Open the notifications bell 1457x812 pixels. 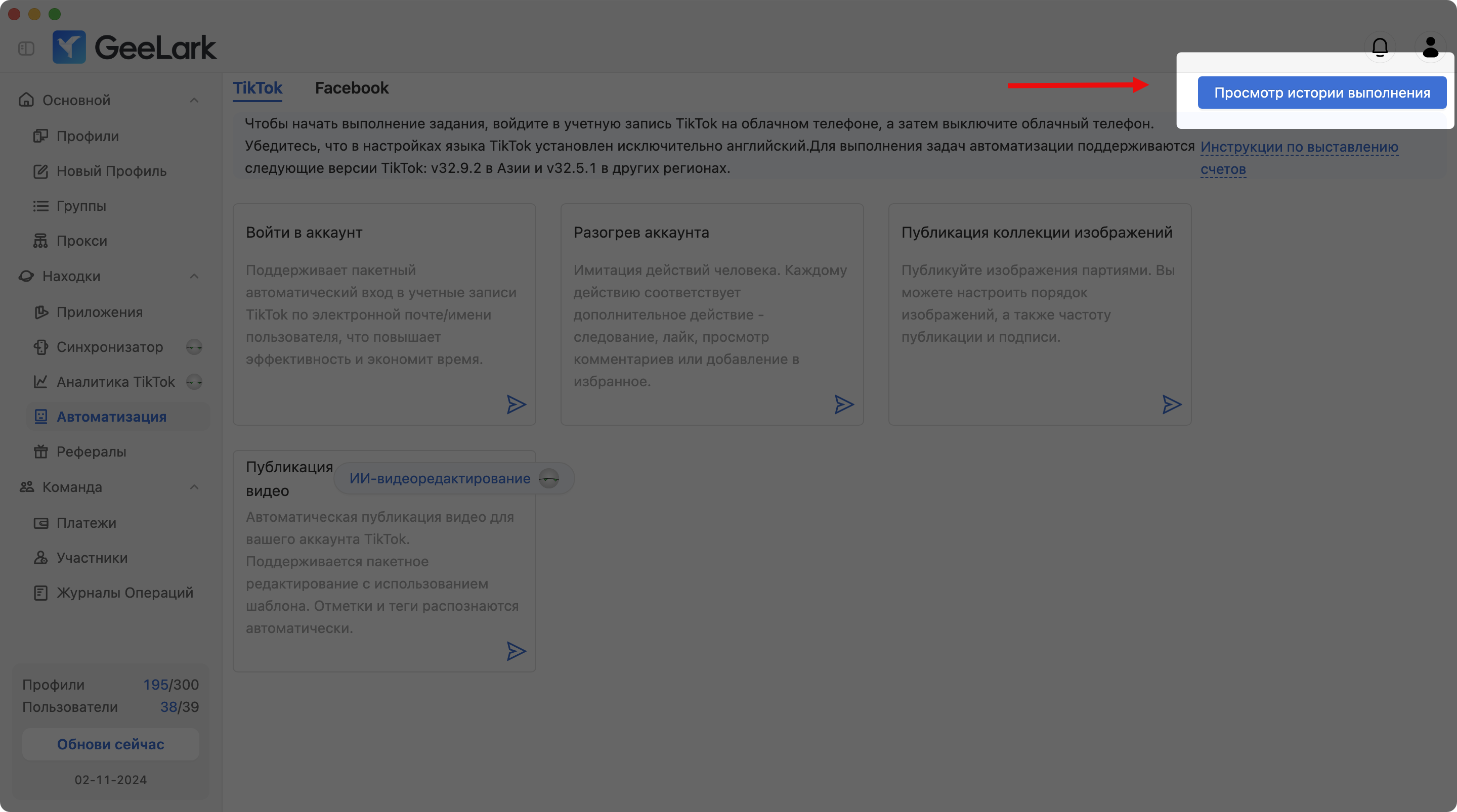[x=1380, y=48]
